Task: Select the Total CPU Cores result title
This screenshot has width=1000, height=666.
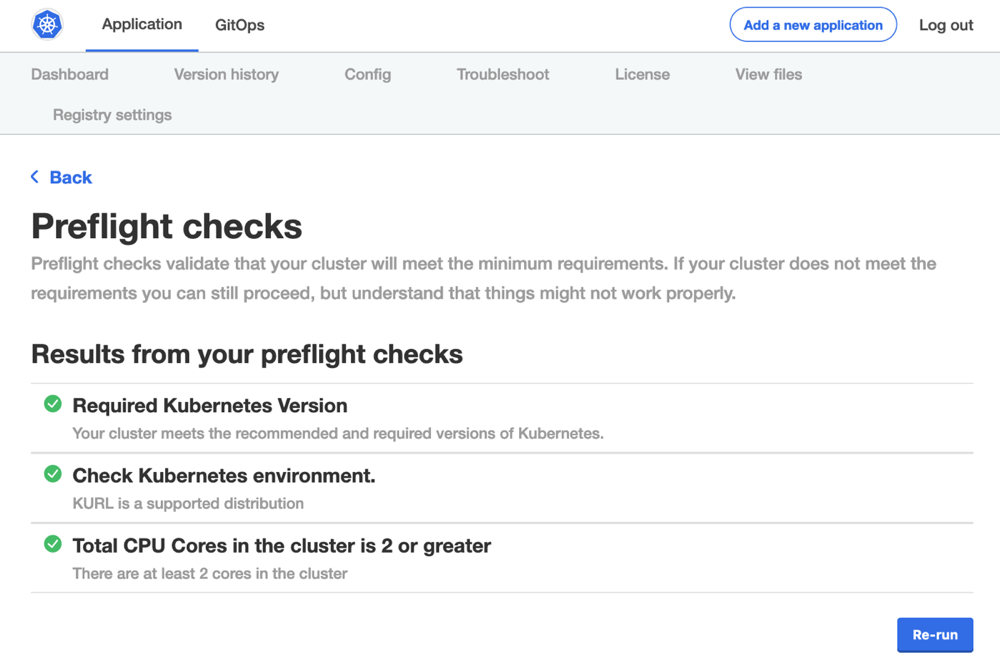Action: tap(282, 546)
